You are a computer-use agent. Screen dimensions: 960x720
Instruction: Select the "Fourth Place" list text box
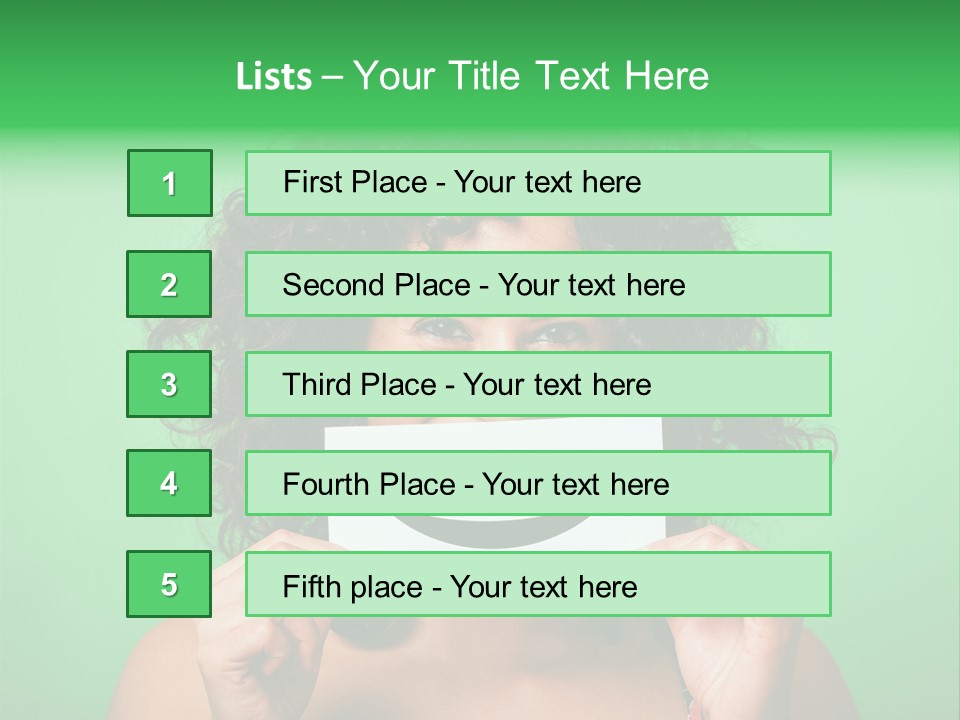538,484
